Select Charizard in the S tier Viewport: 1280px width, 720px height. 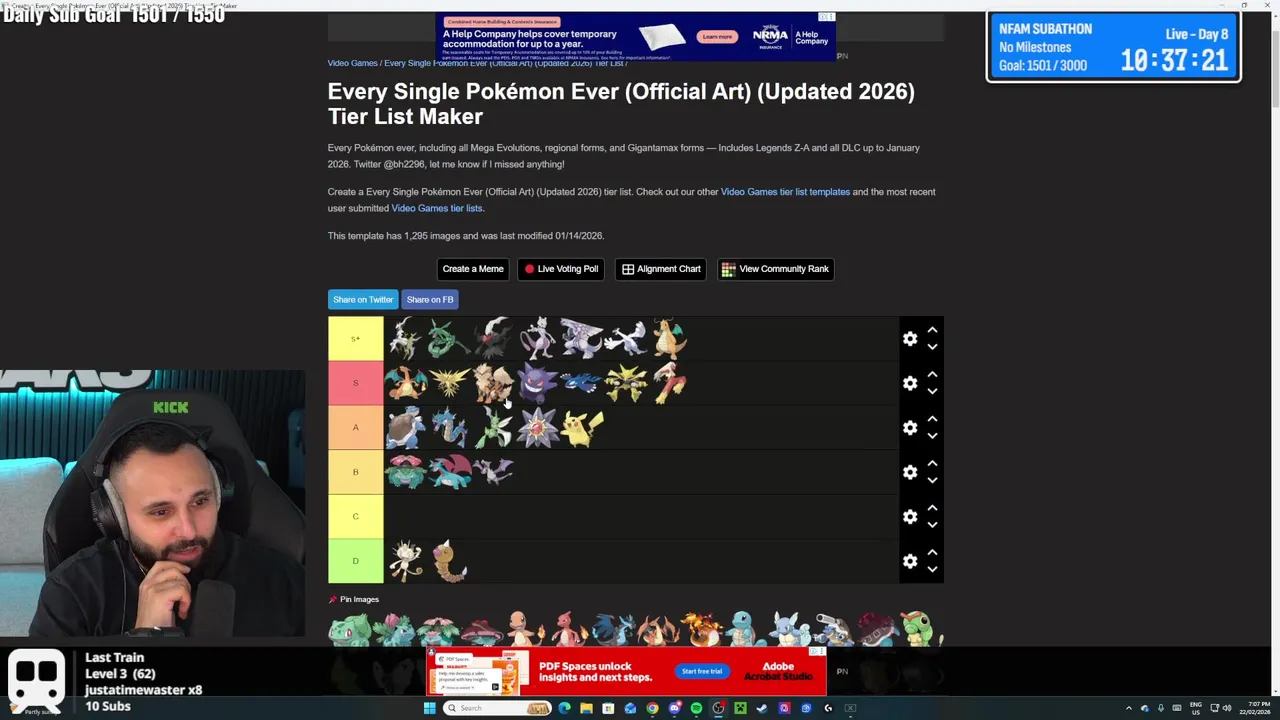coord(405,383)
